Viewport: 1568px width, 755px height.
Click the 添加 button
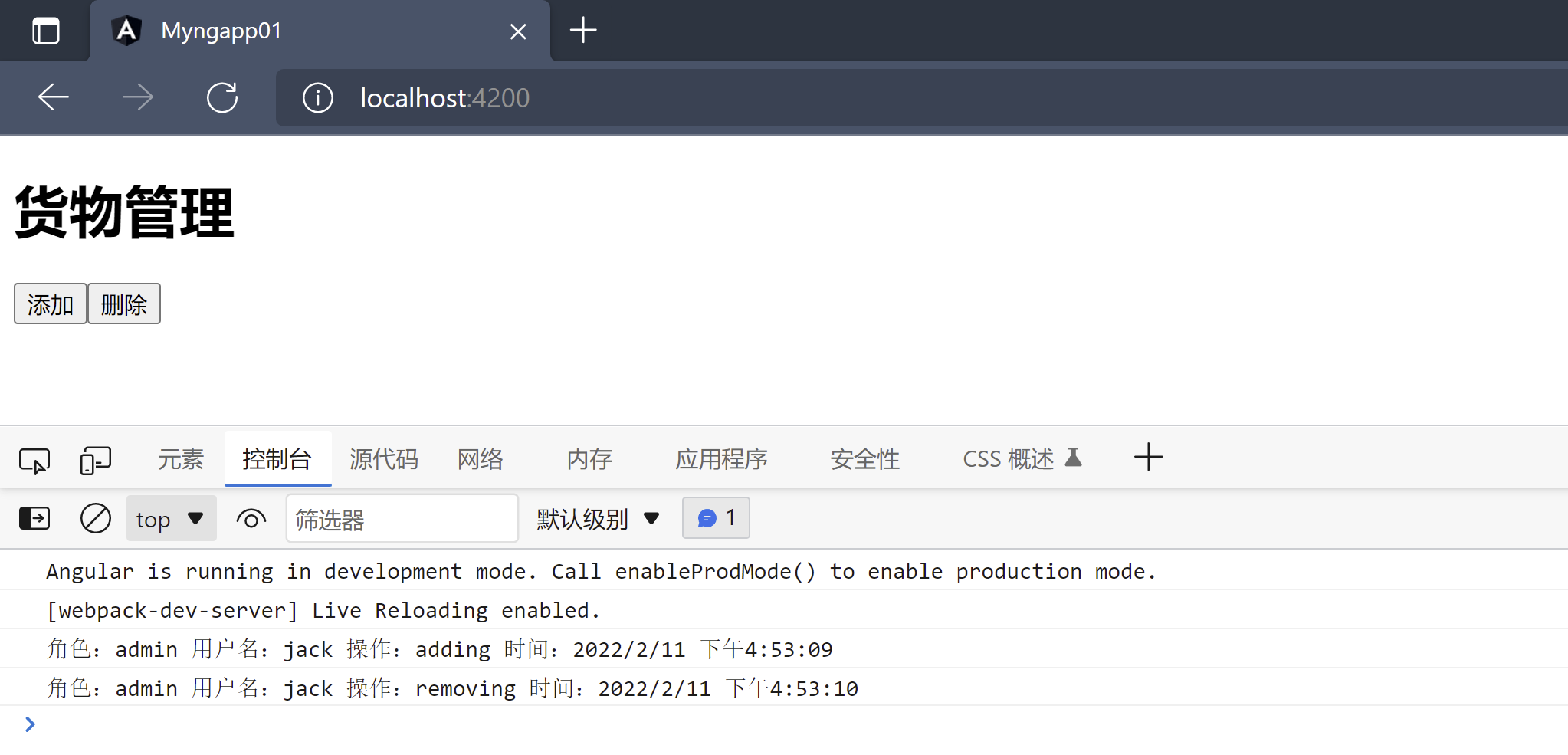(51, 304)
